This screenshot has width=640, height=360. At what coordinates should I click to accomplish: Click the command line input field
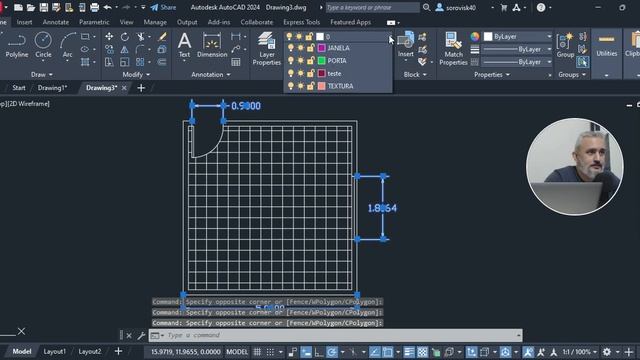click(336, 336)
